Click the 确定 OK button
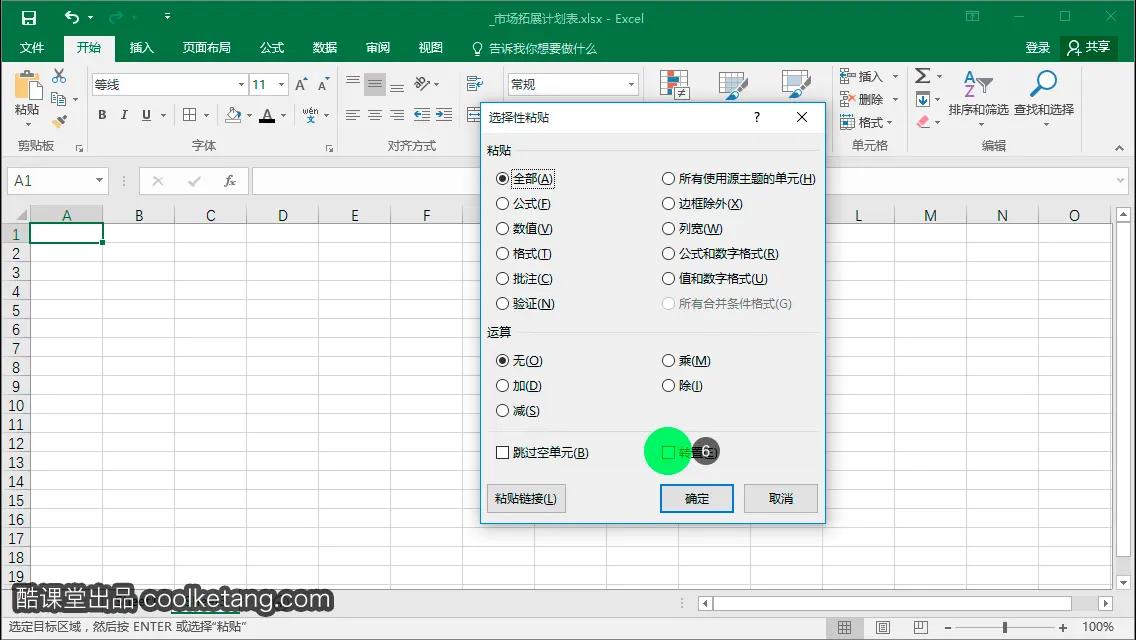 tap(697, 499)
